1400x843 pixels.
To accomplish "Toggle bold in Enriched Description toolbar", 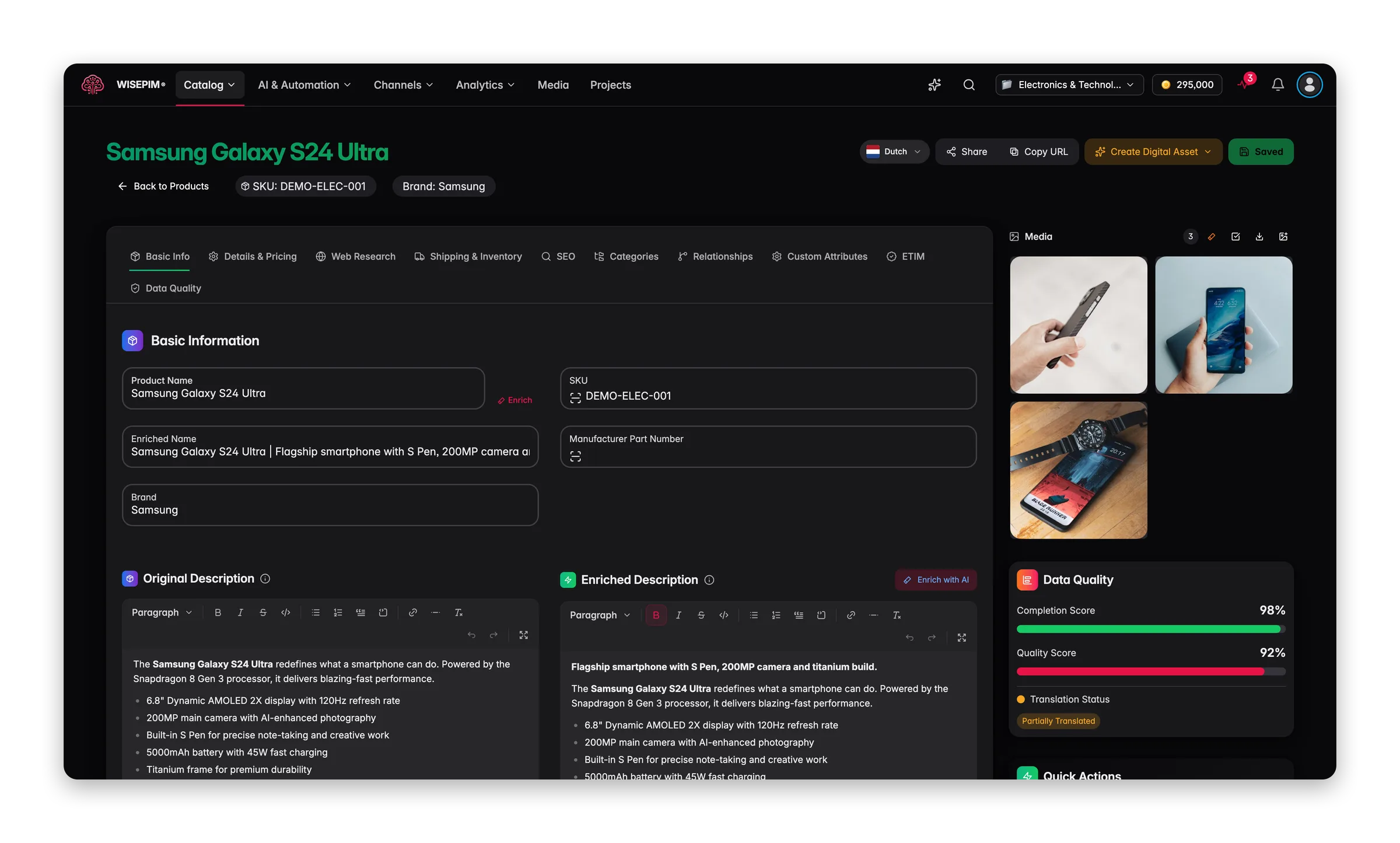I will point(656,615).
